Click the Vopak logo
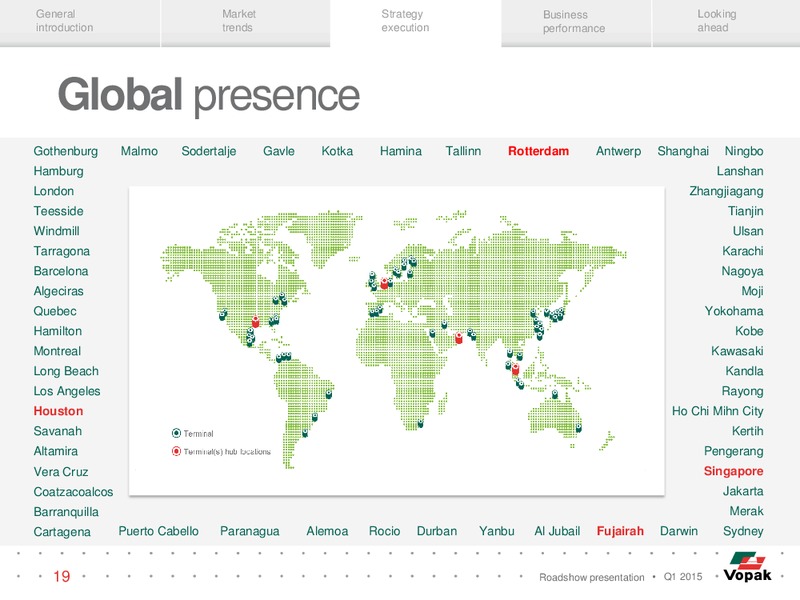The image size is (800, 600). [747, 566]
